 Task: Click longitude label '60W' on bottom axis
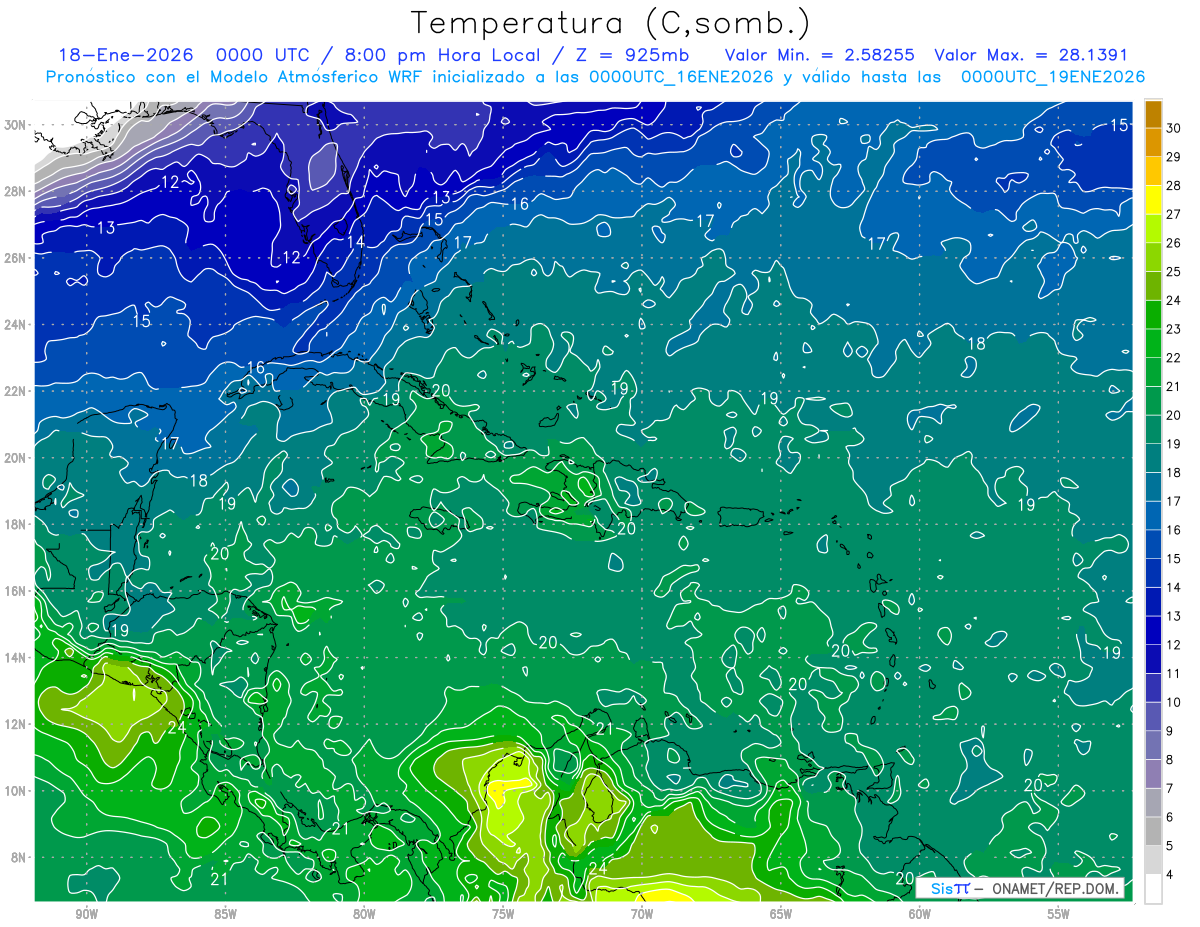pos(920,915)
